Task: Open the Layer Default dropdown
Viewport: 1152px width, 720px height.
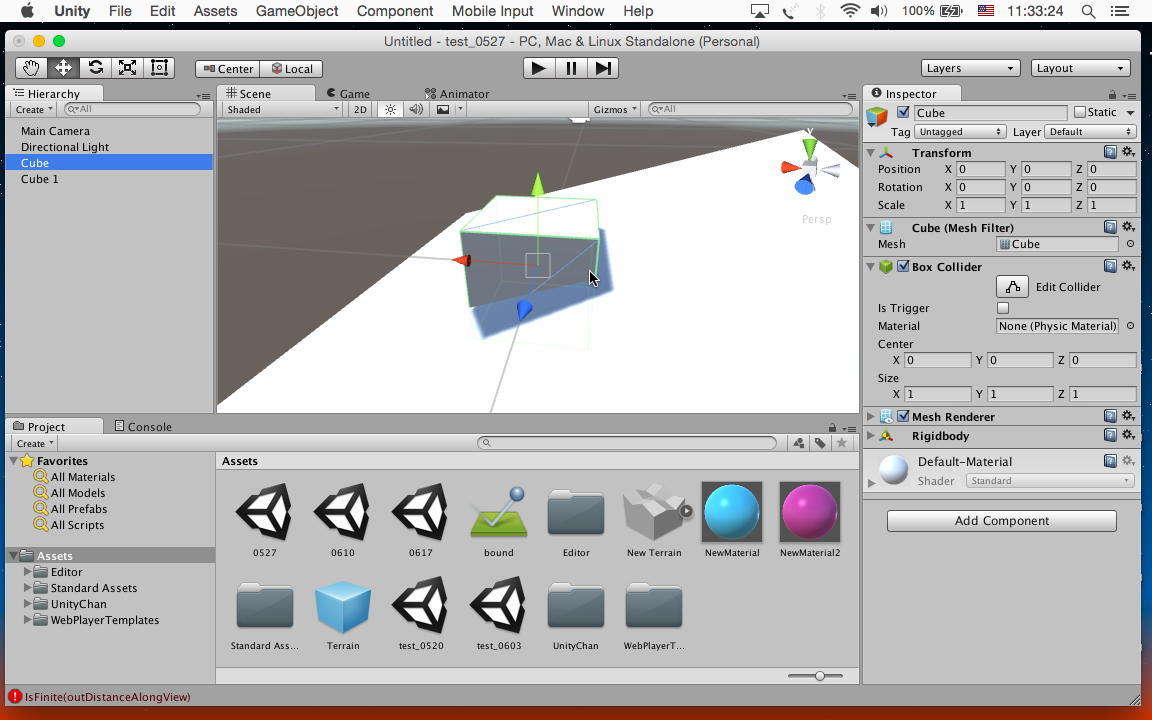Action: [x=1090, y=132]
